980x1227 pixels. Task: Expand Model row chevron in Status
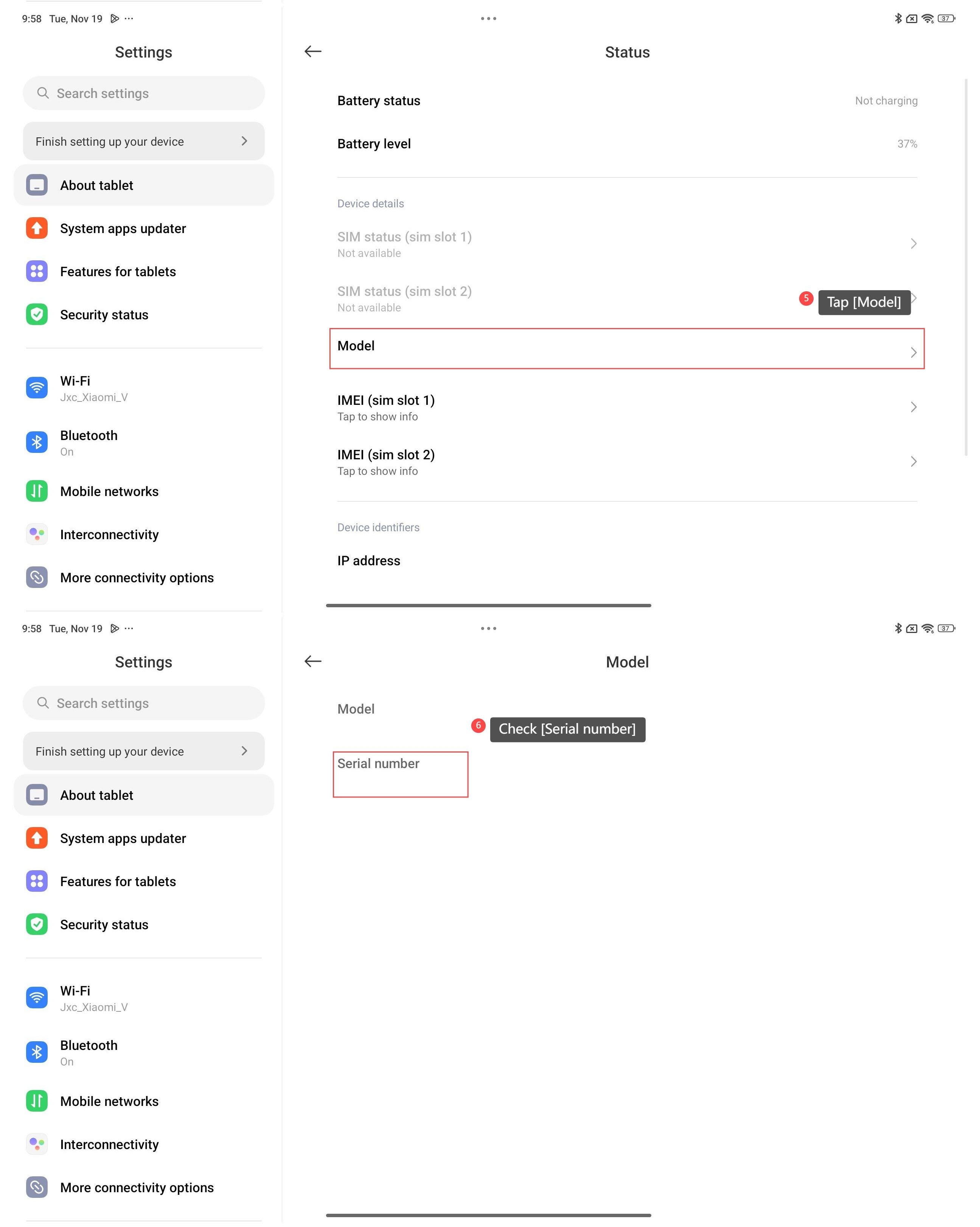[x=913, y=353]
